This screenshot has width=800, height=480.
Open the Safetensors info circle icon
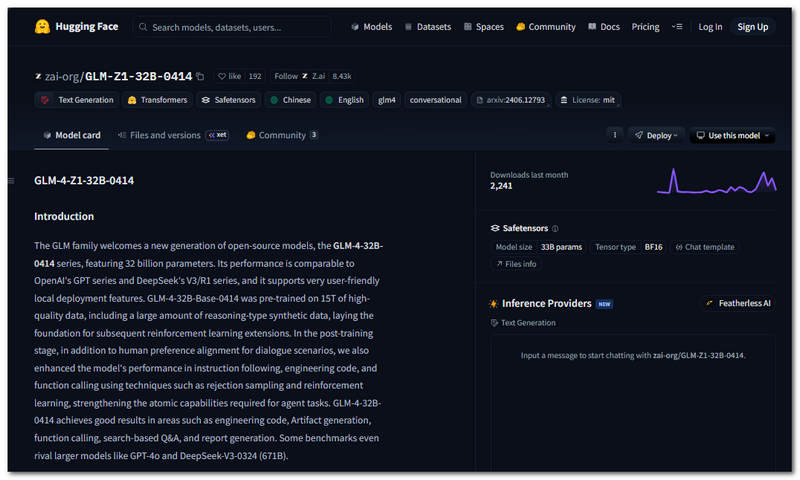point(555,228)
